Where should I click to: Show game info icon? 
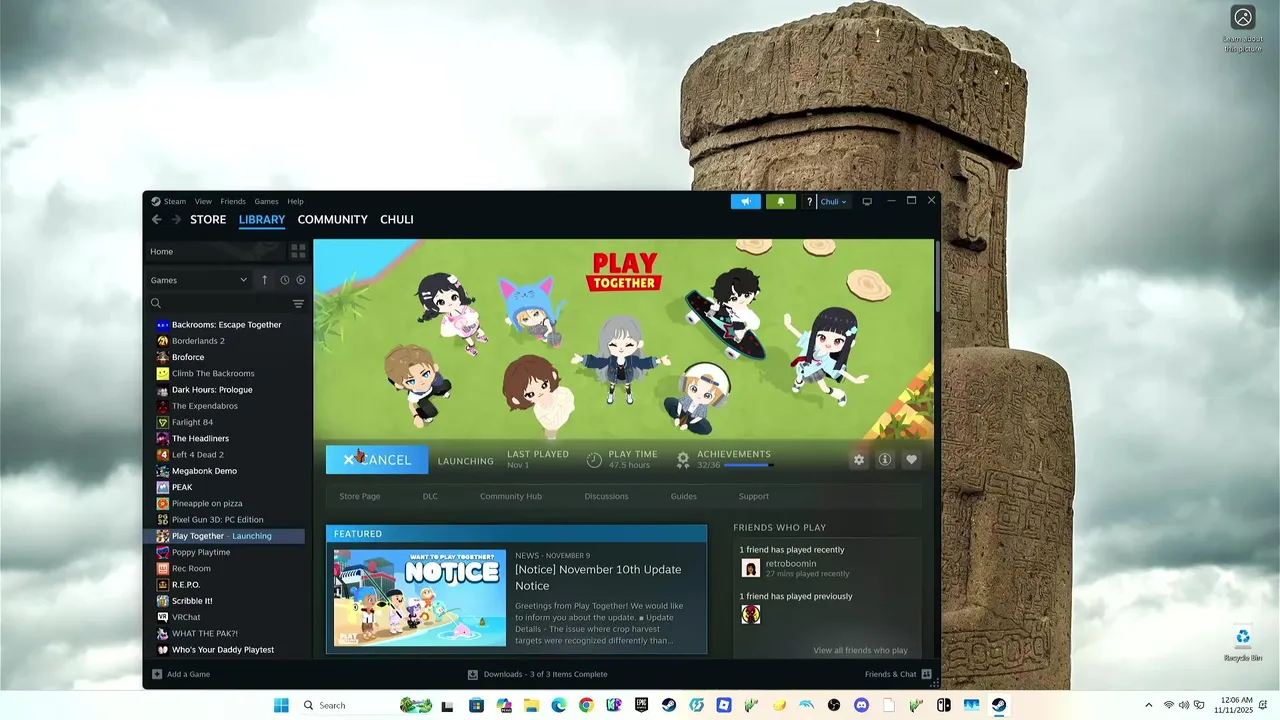pos(884,460)
